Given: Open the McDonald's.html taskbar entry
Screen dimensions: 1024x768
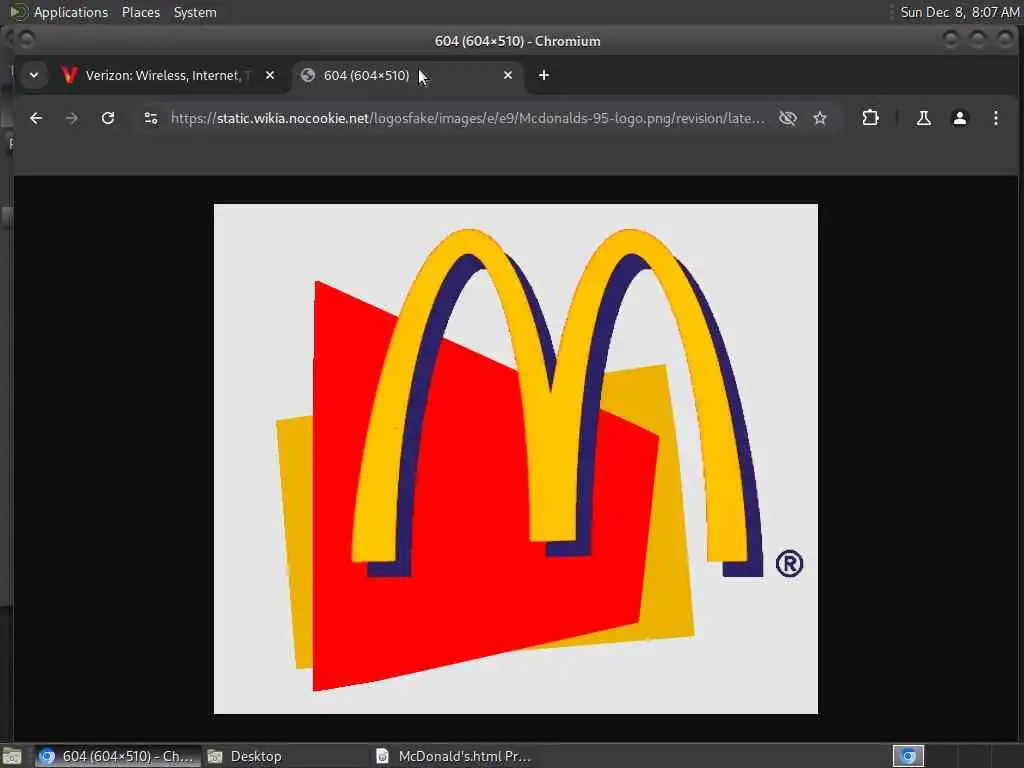Looking at the screenshot, I should 455,756.
